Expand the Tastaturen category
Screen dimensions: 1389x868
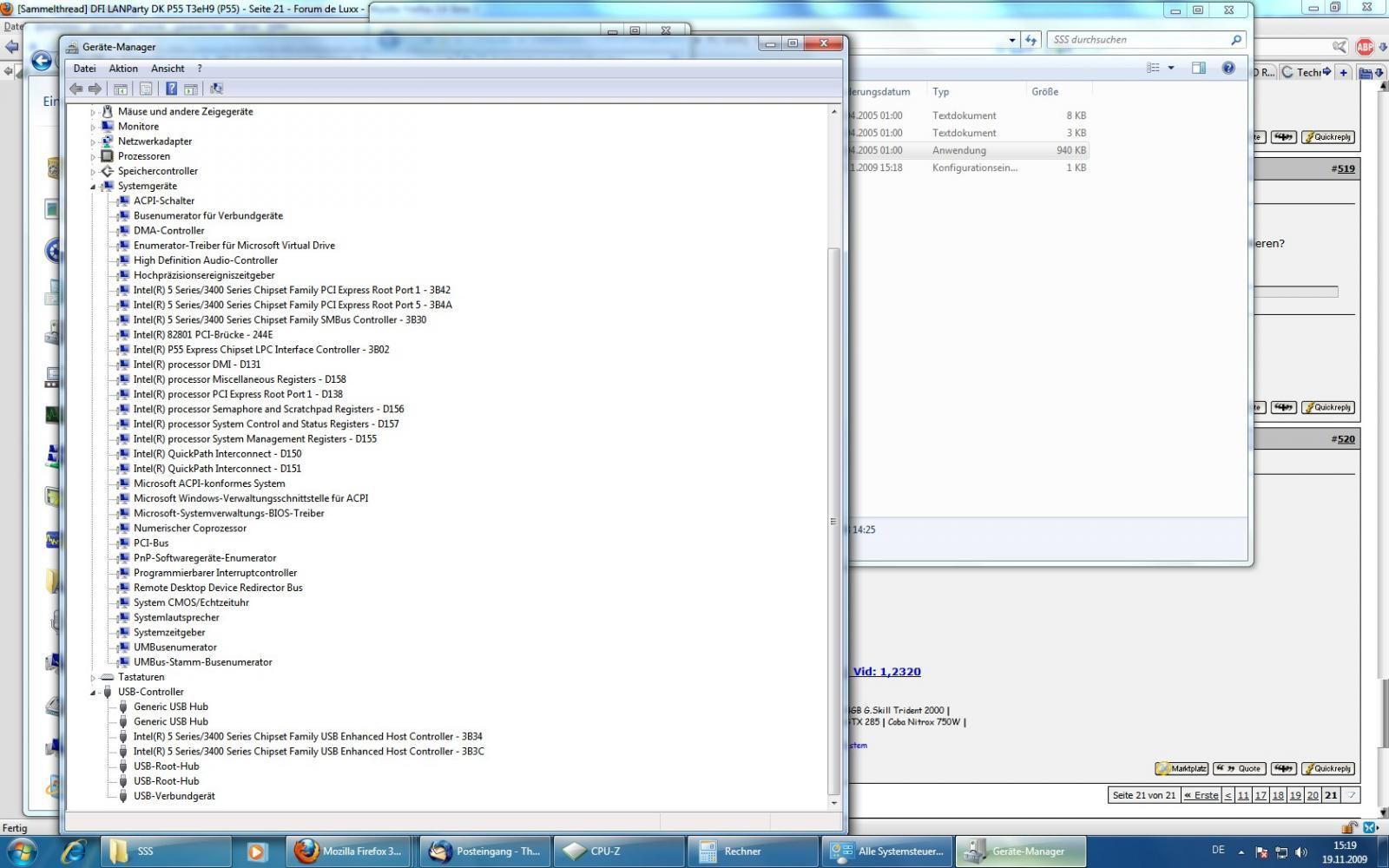(93, 677)
